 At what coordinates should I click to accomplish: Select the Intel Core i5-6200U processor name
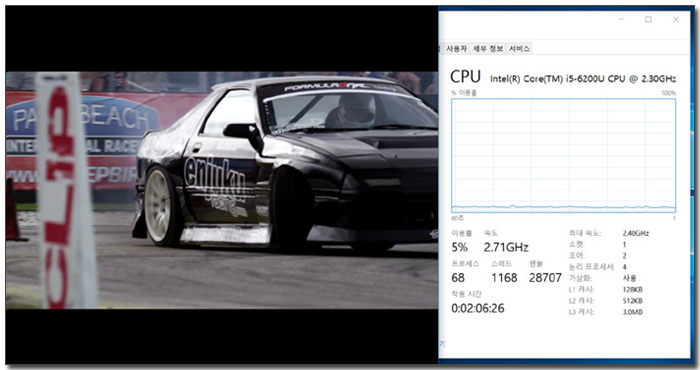tap(583, 79)
